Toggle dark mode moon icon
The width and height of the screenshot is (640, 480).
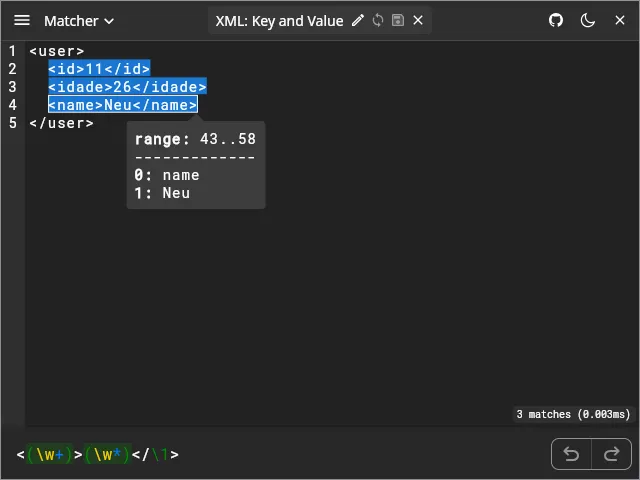pyautogui.click(x=587, y=20)
